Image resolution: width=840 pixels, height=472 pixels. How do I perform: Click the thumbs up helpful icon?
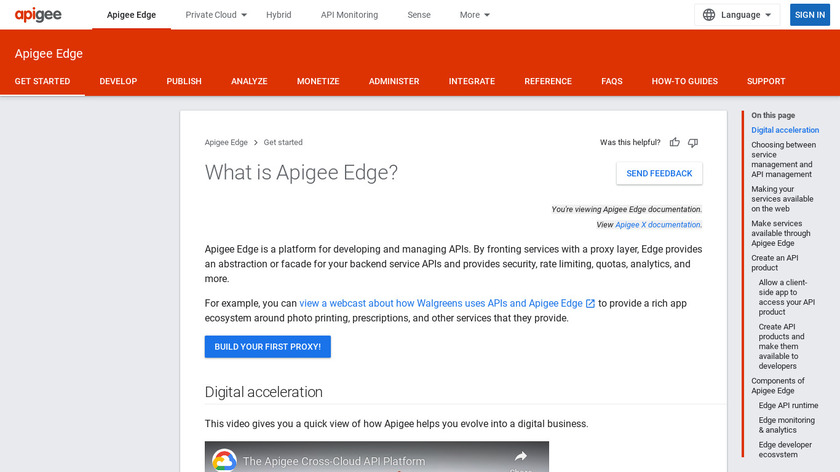click(675, 143)
